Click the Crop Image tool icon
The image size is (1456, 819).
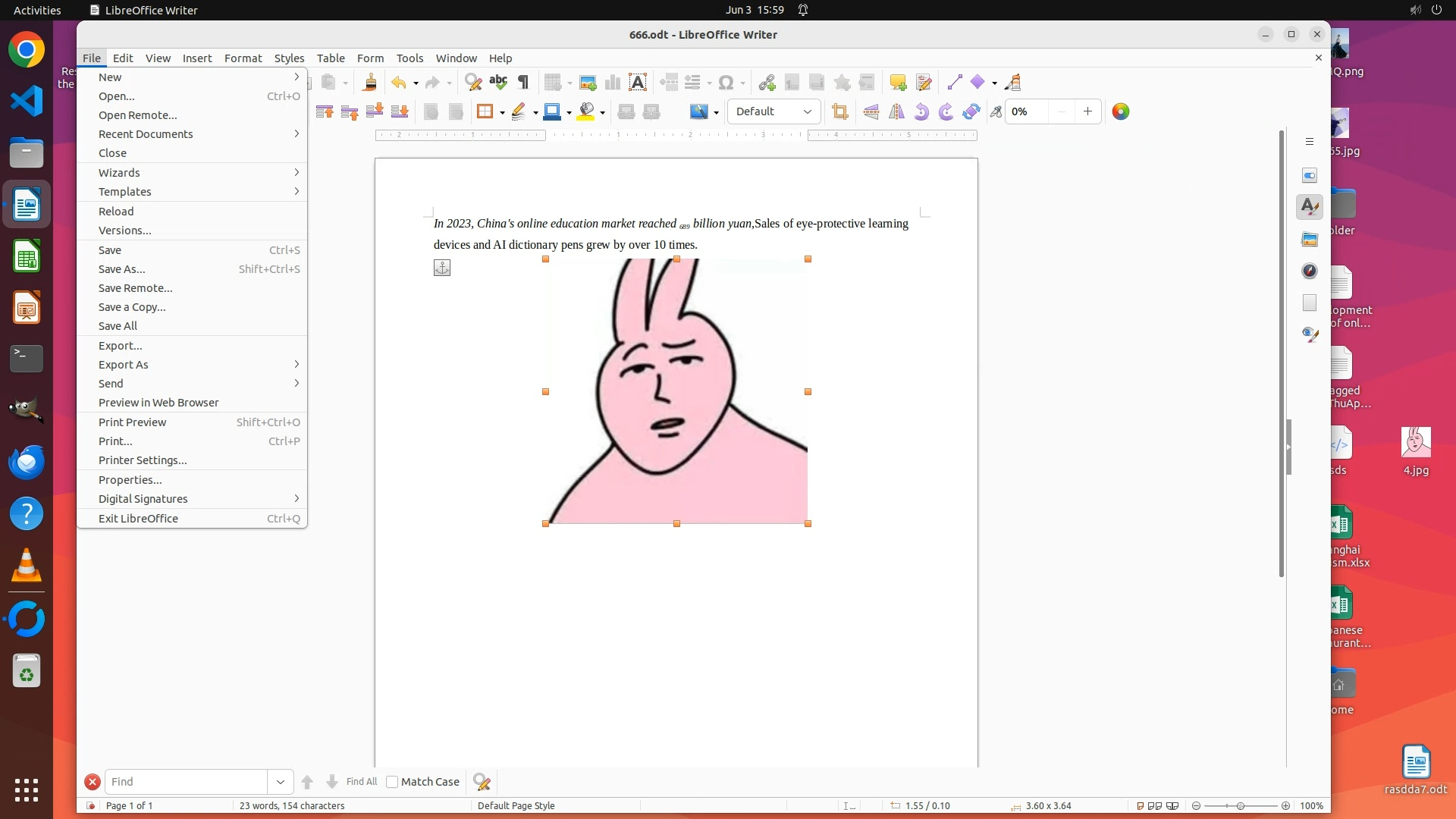(x=839, y=111)
